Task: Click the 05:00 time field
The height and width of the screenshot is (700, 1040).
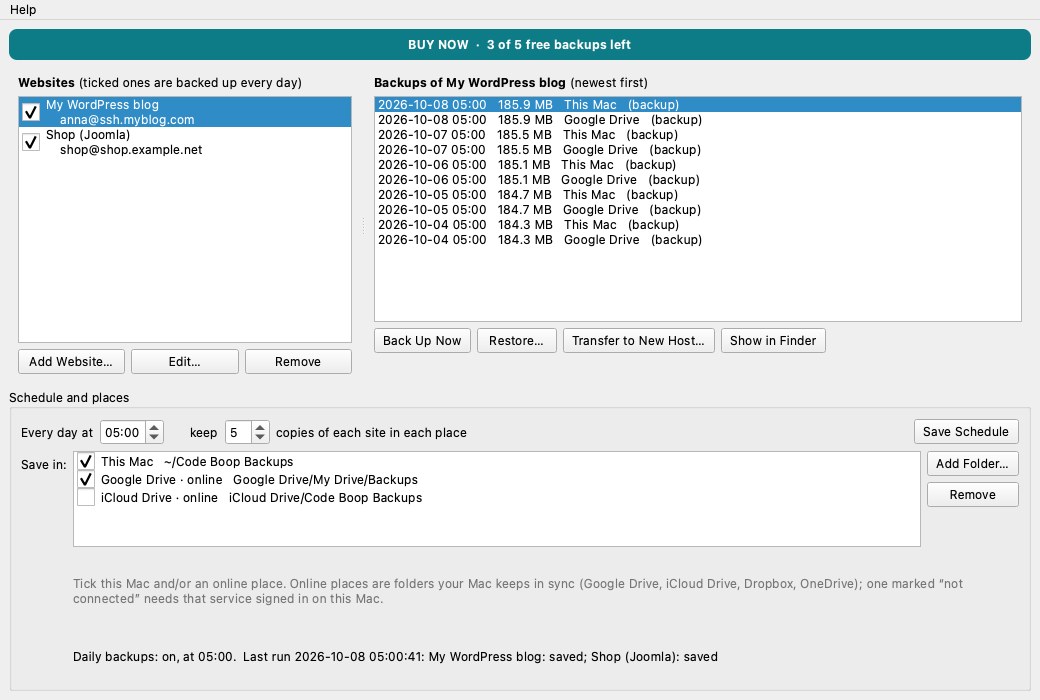Action: [123, 433]
